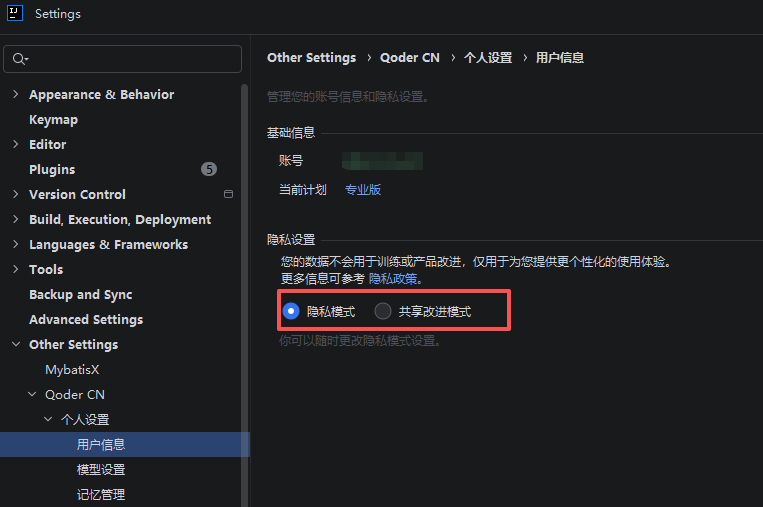Select MybatisX under Other Settings
This screenshot has width=763, height=507.
coord(72,370)
